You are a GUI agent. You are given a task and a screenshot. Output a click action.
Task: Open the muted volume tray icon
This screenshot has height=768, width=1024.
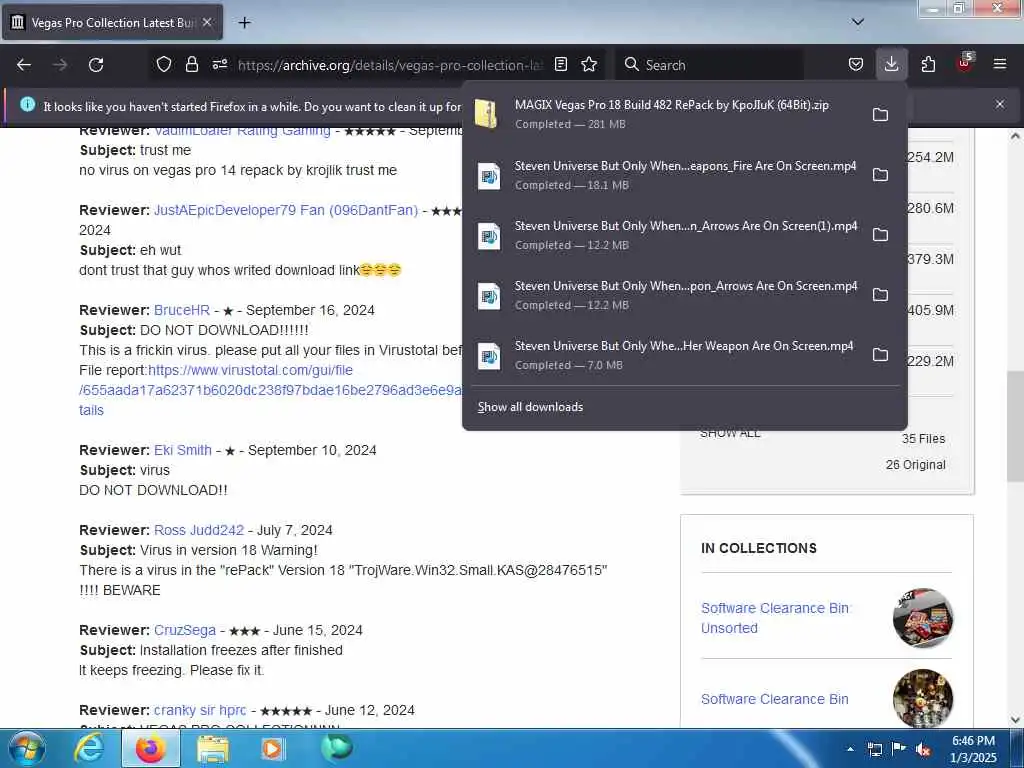click(923, 750)
